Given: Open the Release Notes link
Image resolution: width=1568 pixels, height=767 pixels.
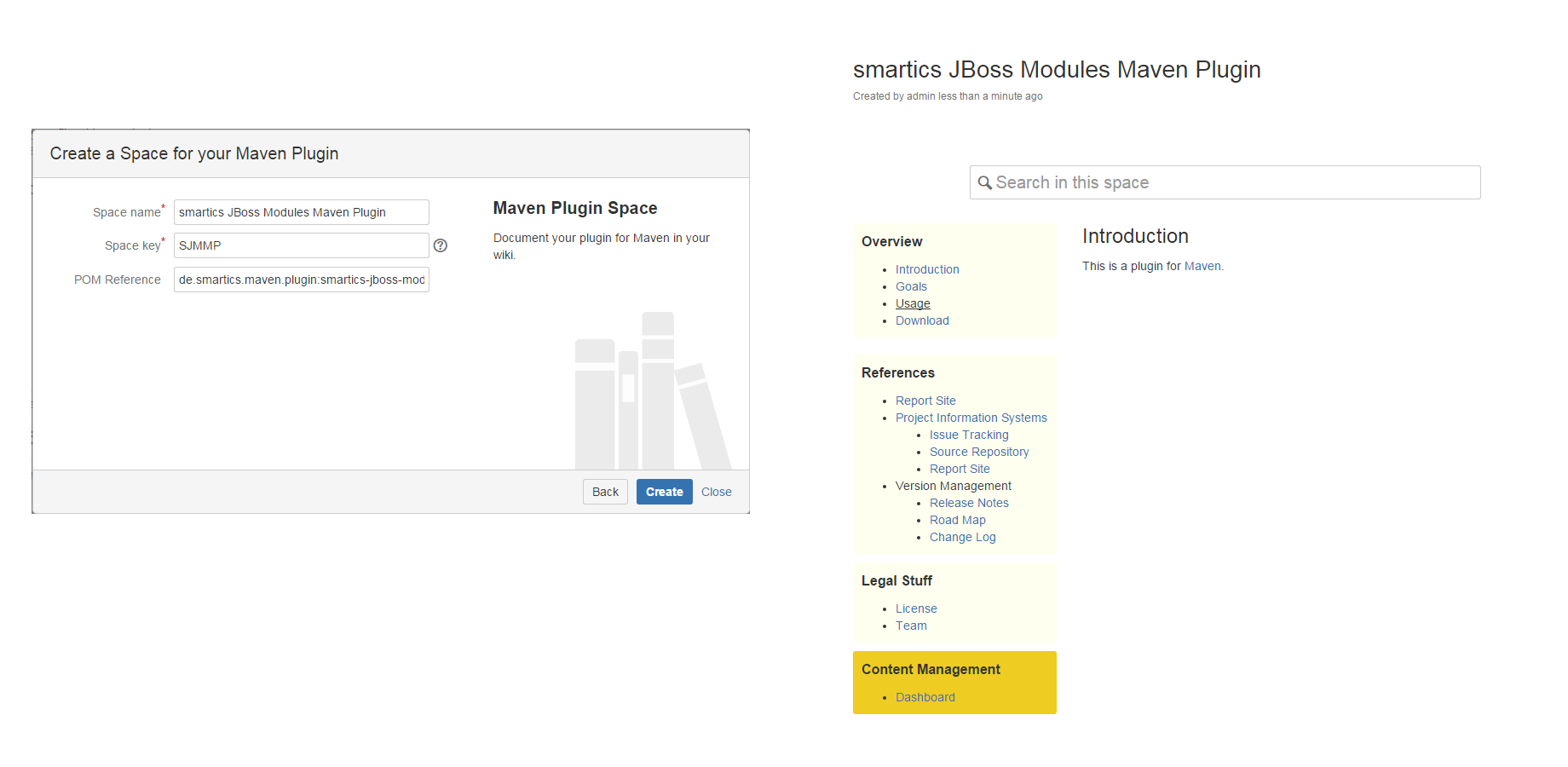Looking at the screenshot, I should pos(969,503).
